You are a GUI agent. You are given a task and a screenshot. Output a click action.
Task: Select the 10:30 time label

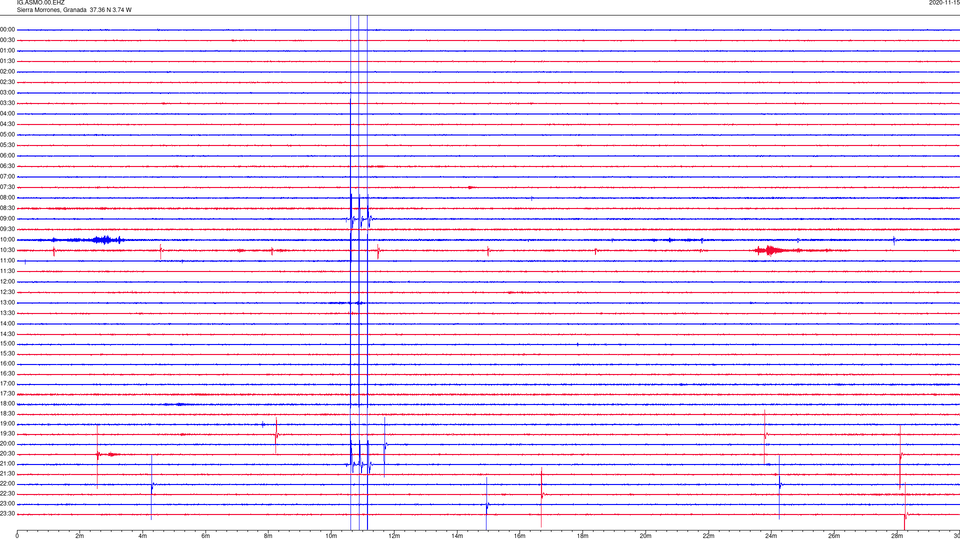click(x=7, y=250)
